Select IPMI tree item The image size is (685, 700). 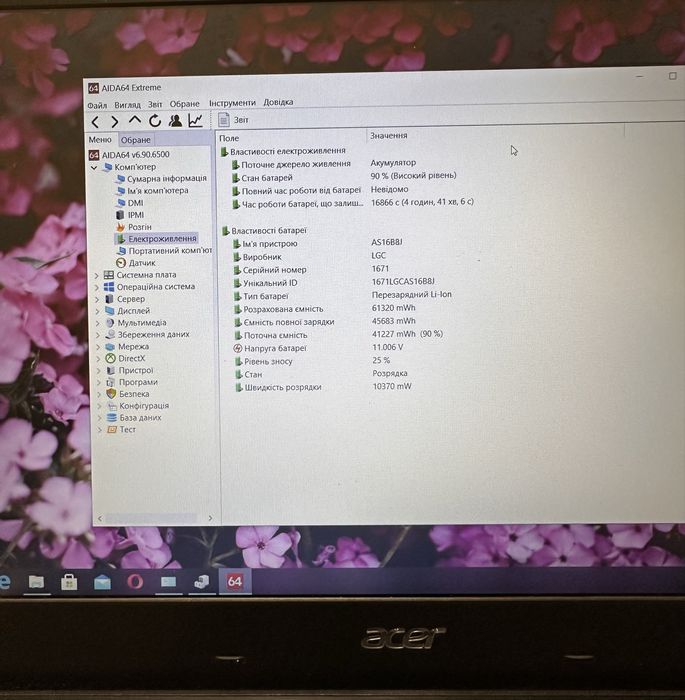[x=130, y=215]
